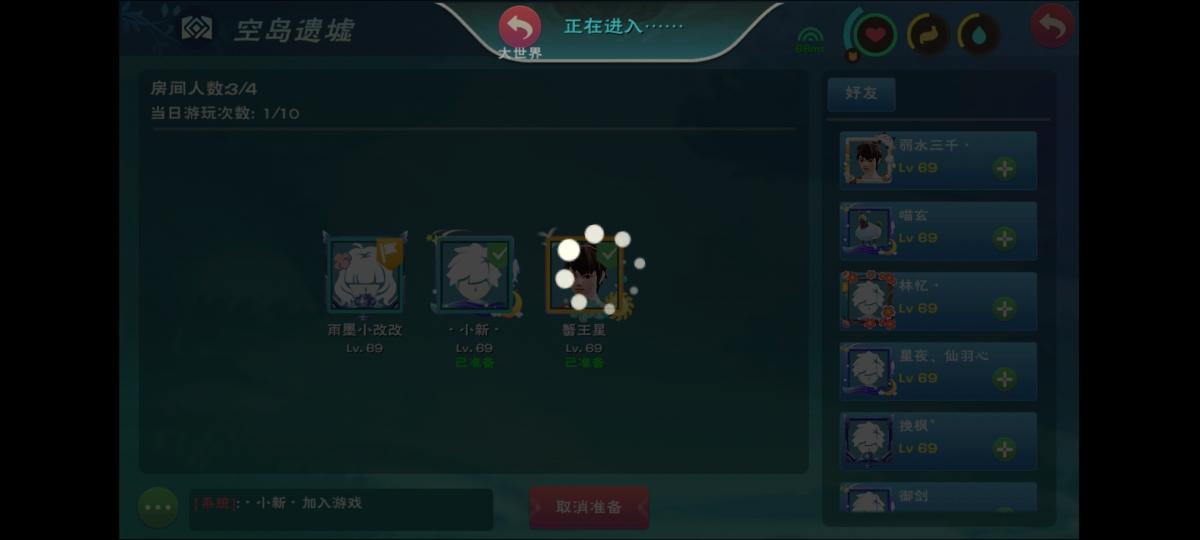Check the green network ping indicator

[x=809, y=41]
